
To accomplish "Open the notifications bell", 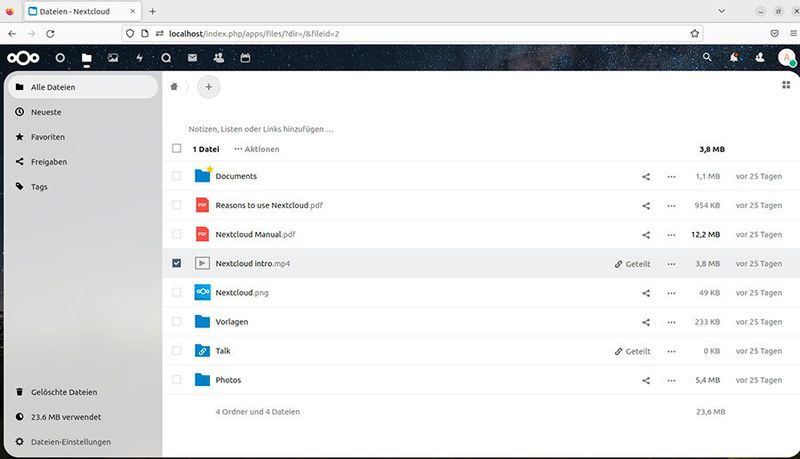I will tap(734, 58).
